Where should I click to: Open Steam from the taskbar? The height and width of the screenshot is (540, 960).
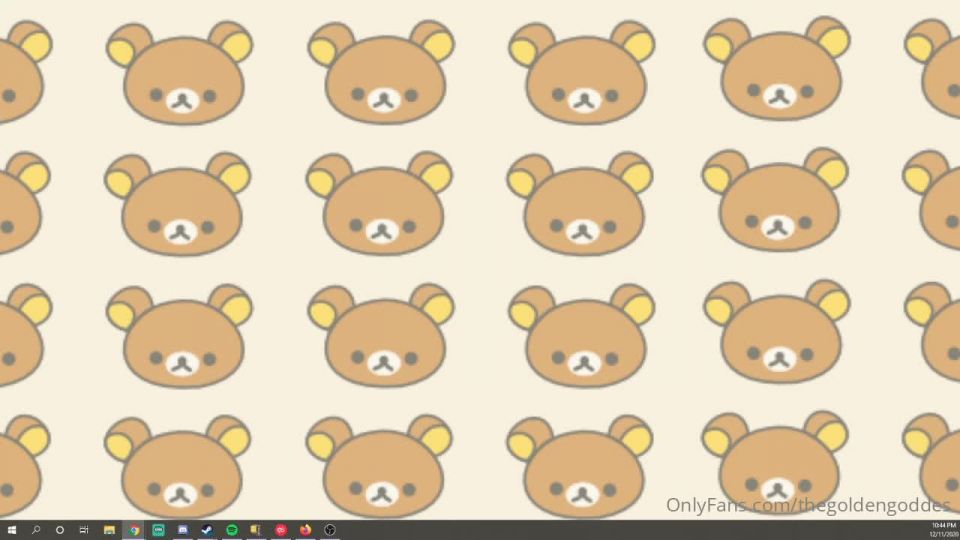tap(207, 530)
